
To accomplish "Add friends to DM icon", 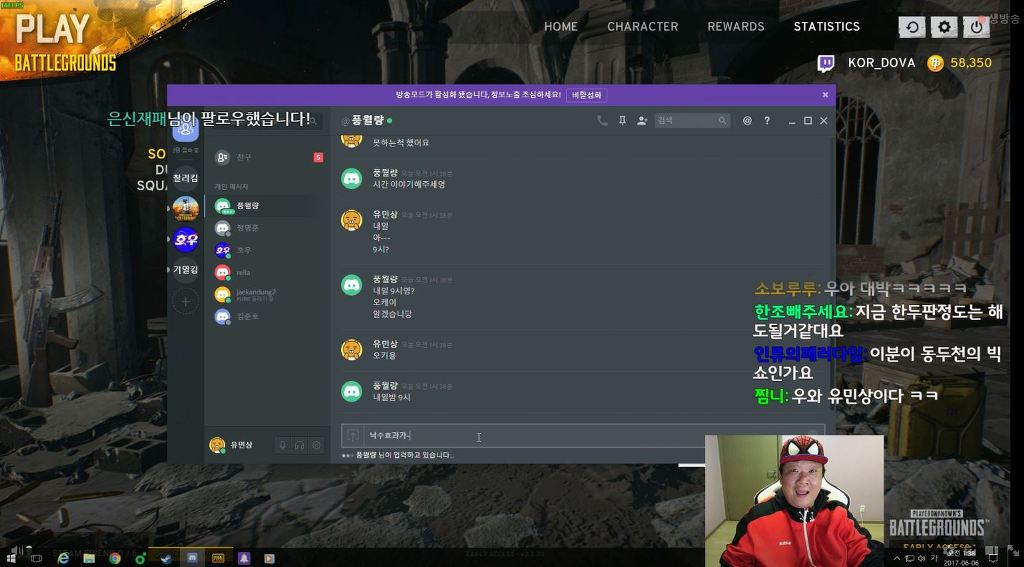I will pyautogui.click(x=642, y=121).
